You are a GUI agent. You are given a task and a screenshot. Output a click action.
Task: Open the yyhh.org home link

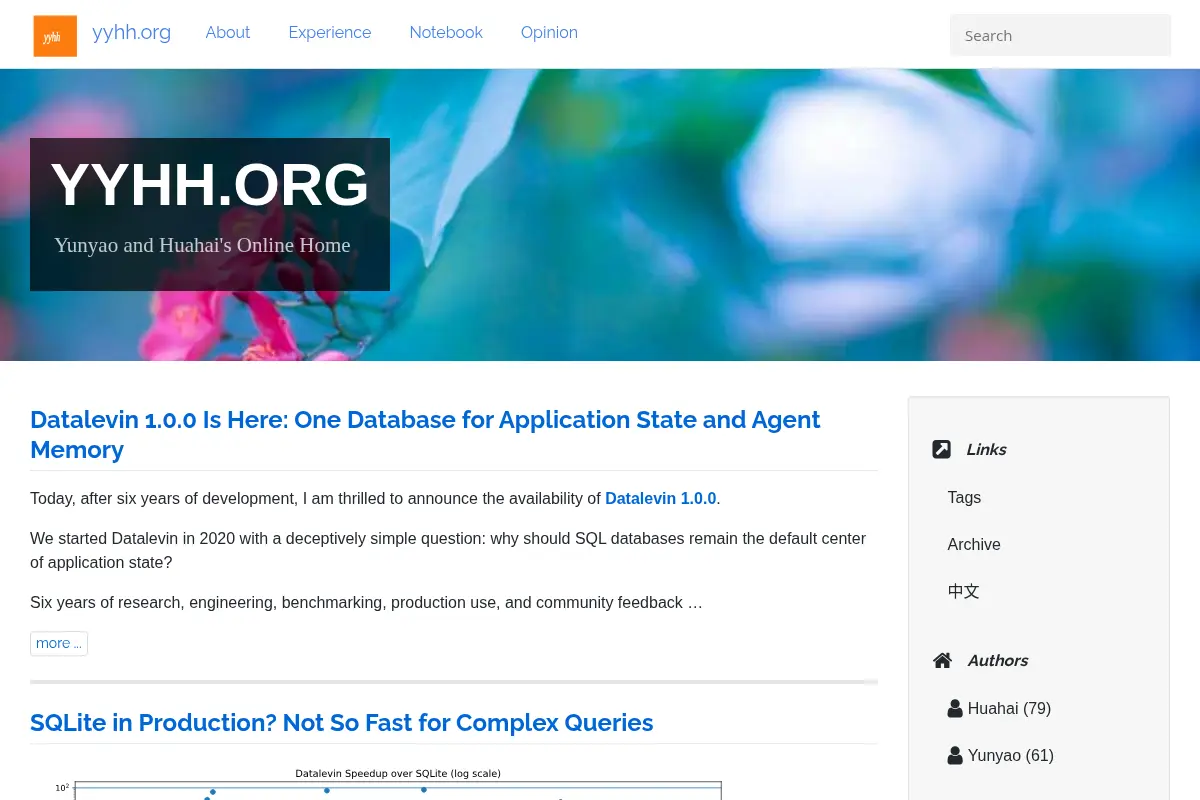click(x=131, y=32)
